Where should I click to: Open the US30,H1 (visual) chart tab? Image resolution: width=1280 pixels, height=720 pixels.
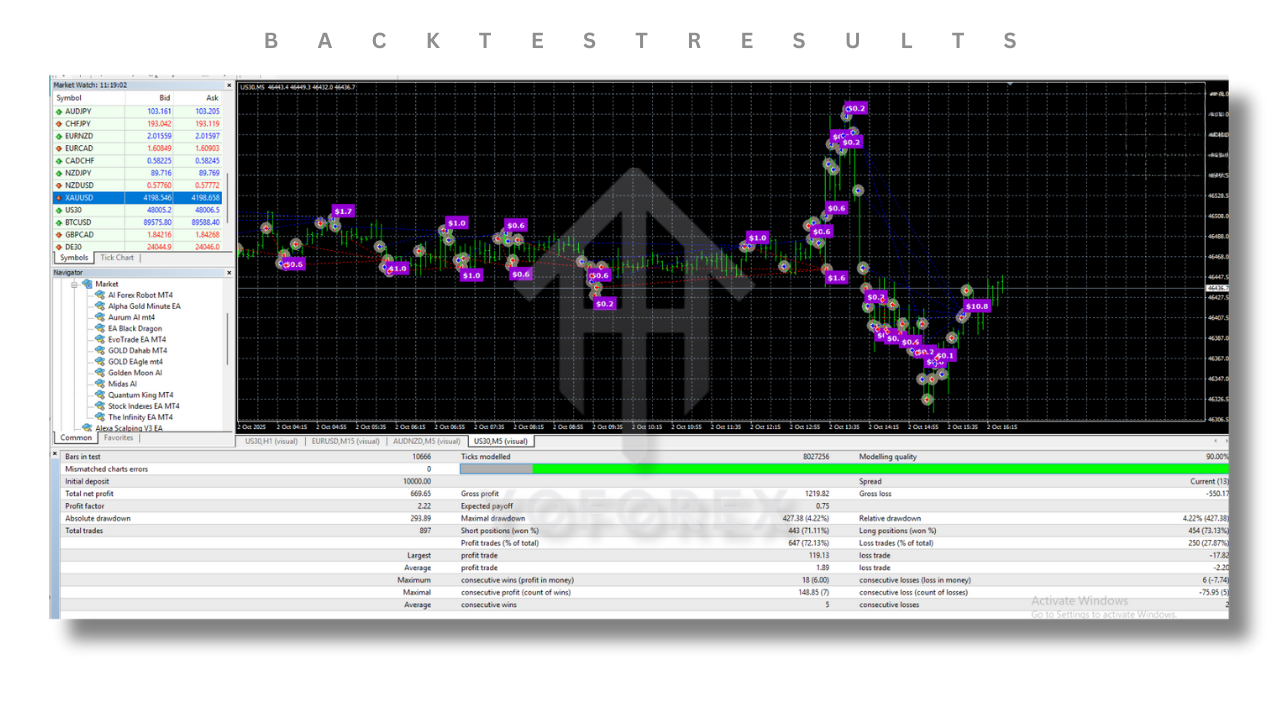coord(271,441)
